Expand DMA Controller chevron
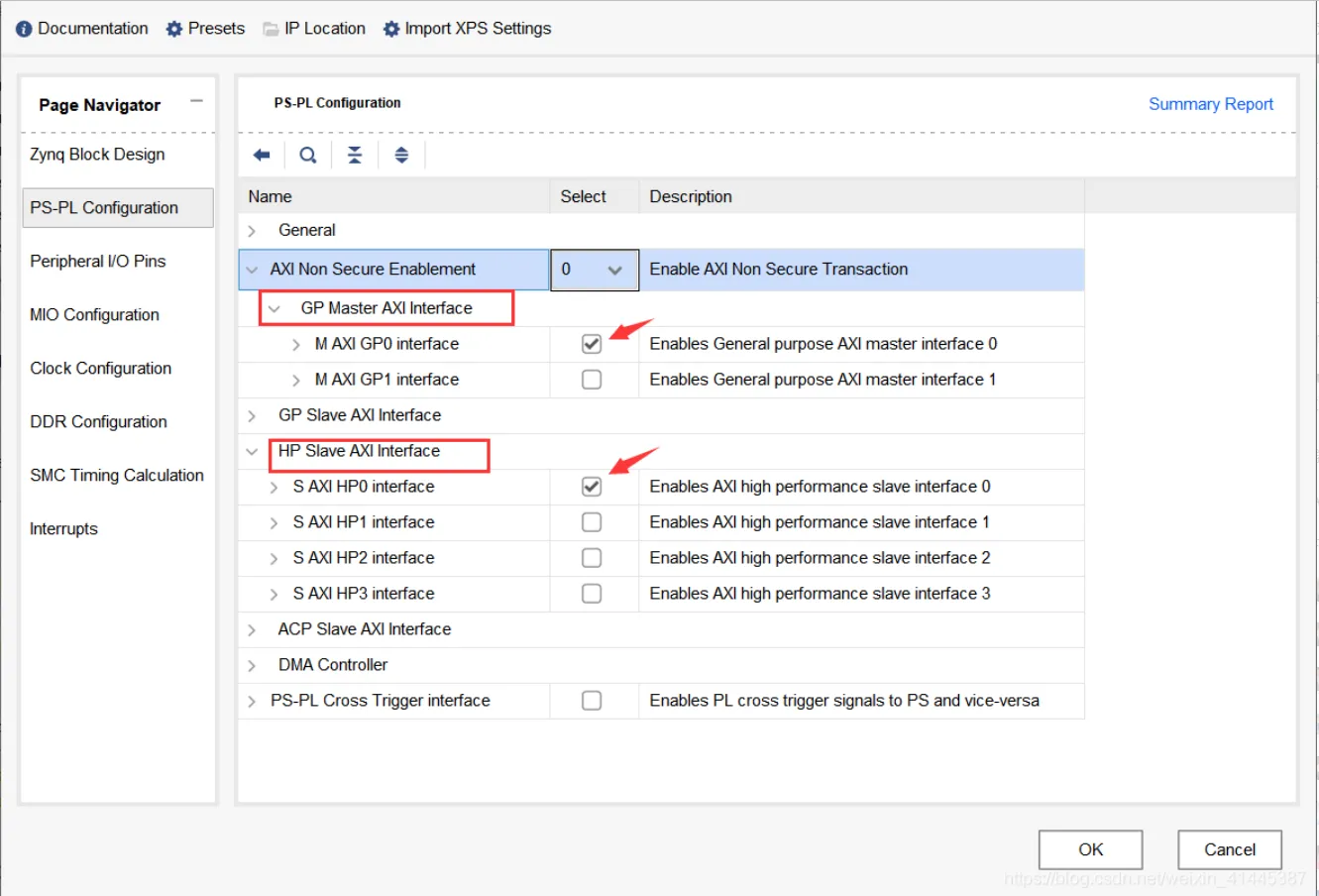This screenshot has height=896, width=1319. pyautogui.click(x=252, y=666)
